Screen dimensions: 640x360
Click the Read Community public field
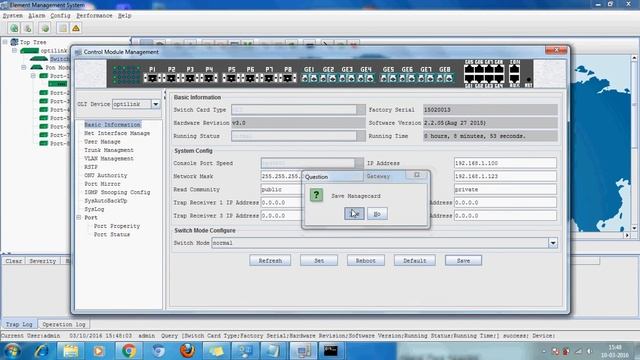281,189
